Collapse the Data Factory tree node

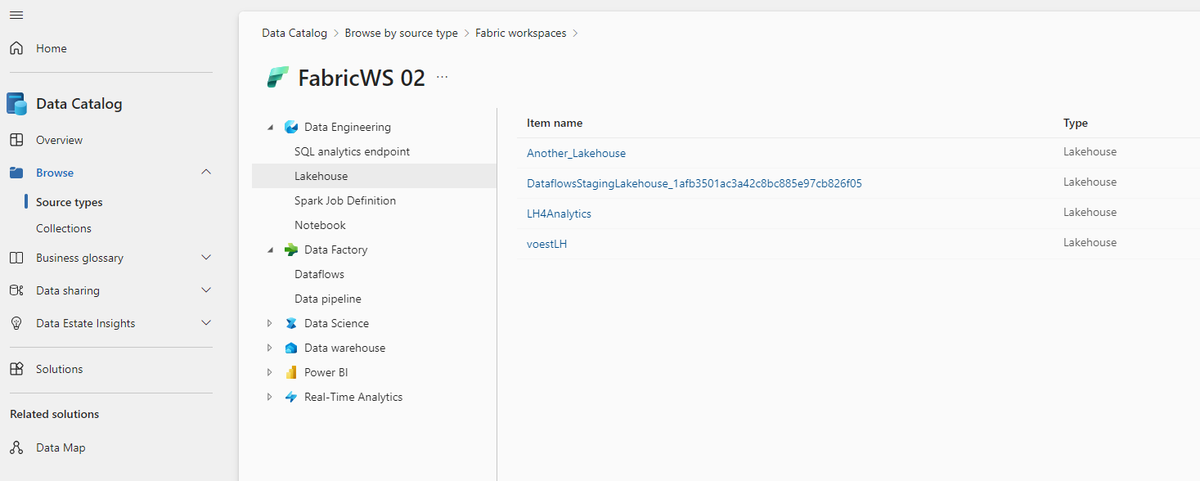pyautogui.click(x=270, y=250)
